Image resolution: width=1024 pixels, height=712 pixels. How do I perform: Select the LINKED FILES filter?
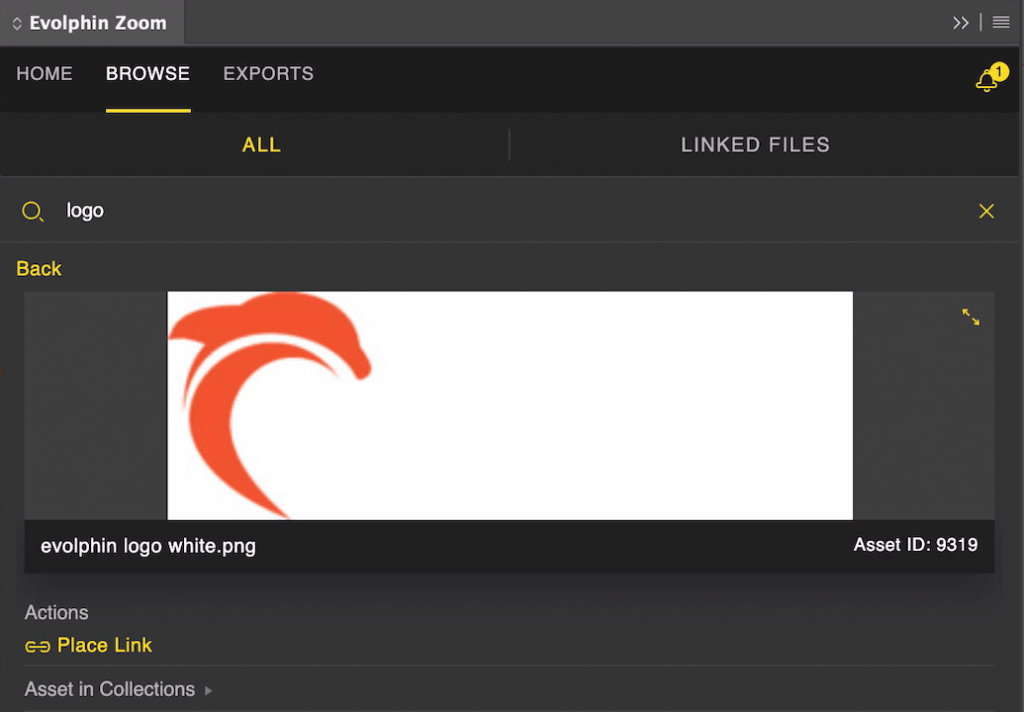coord(755,144)
